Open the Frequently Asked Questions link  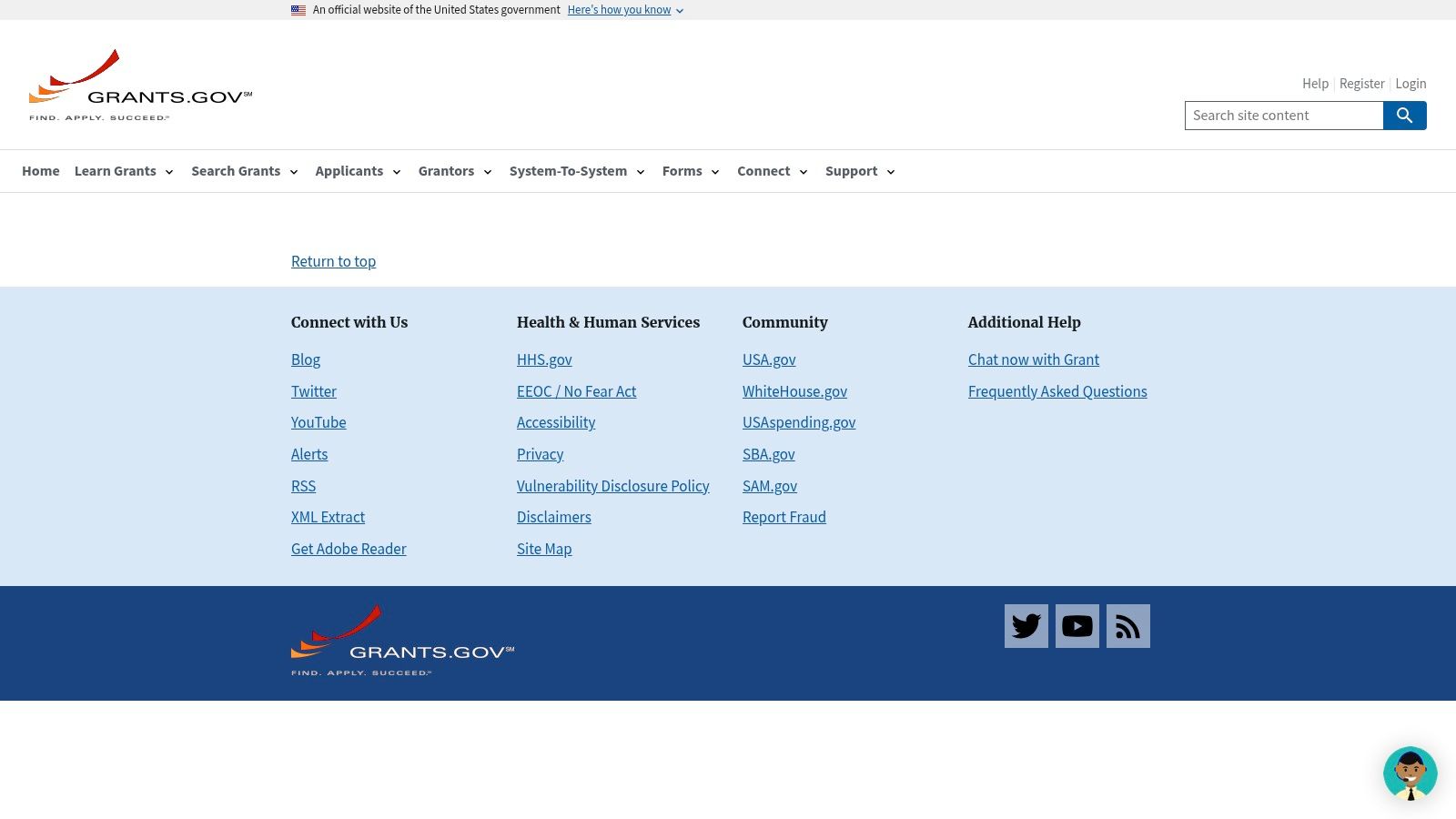[x=1057, y=391]
